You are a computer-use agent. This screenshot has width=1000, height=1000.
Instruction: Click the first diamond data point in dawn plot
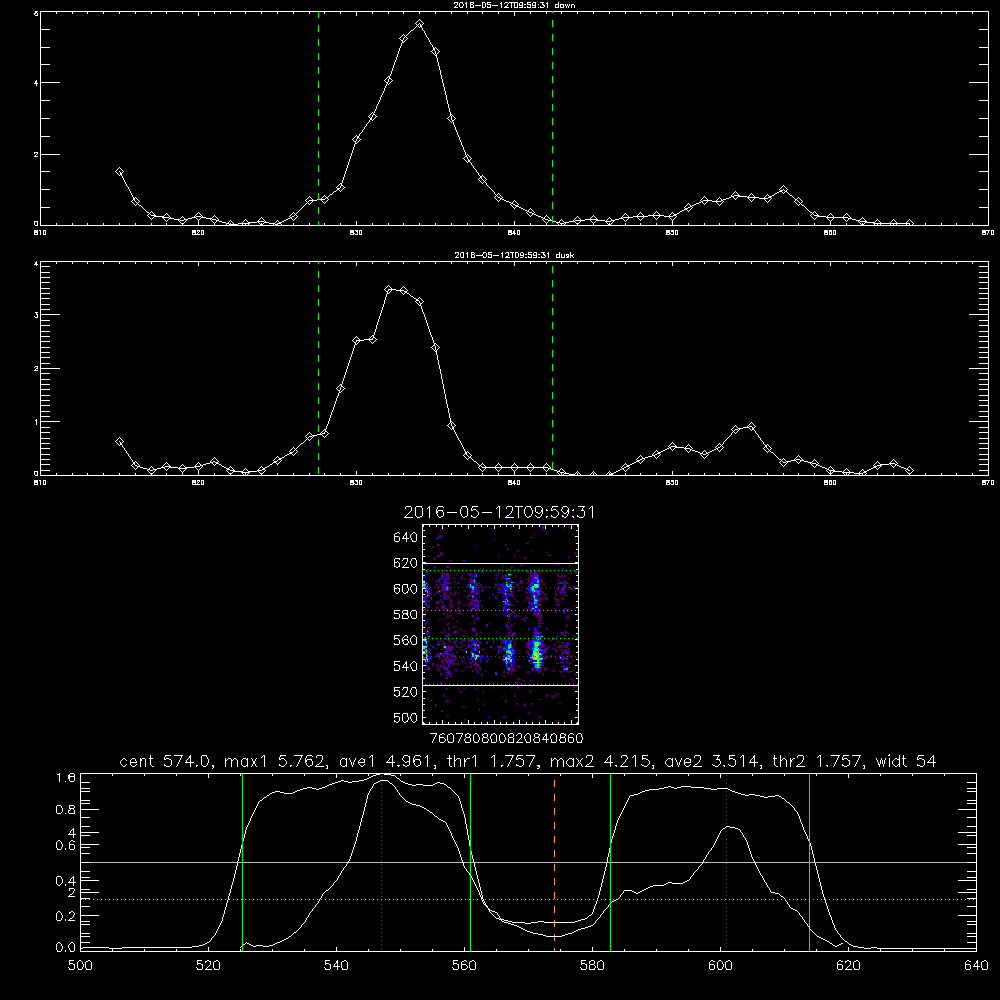coord(119,172)
